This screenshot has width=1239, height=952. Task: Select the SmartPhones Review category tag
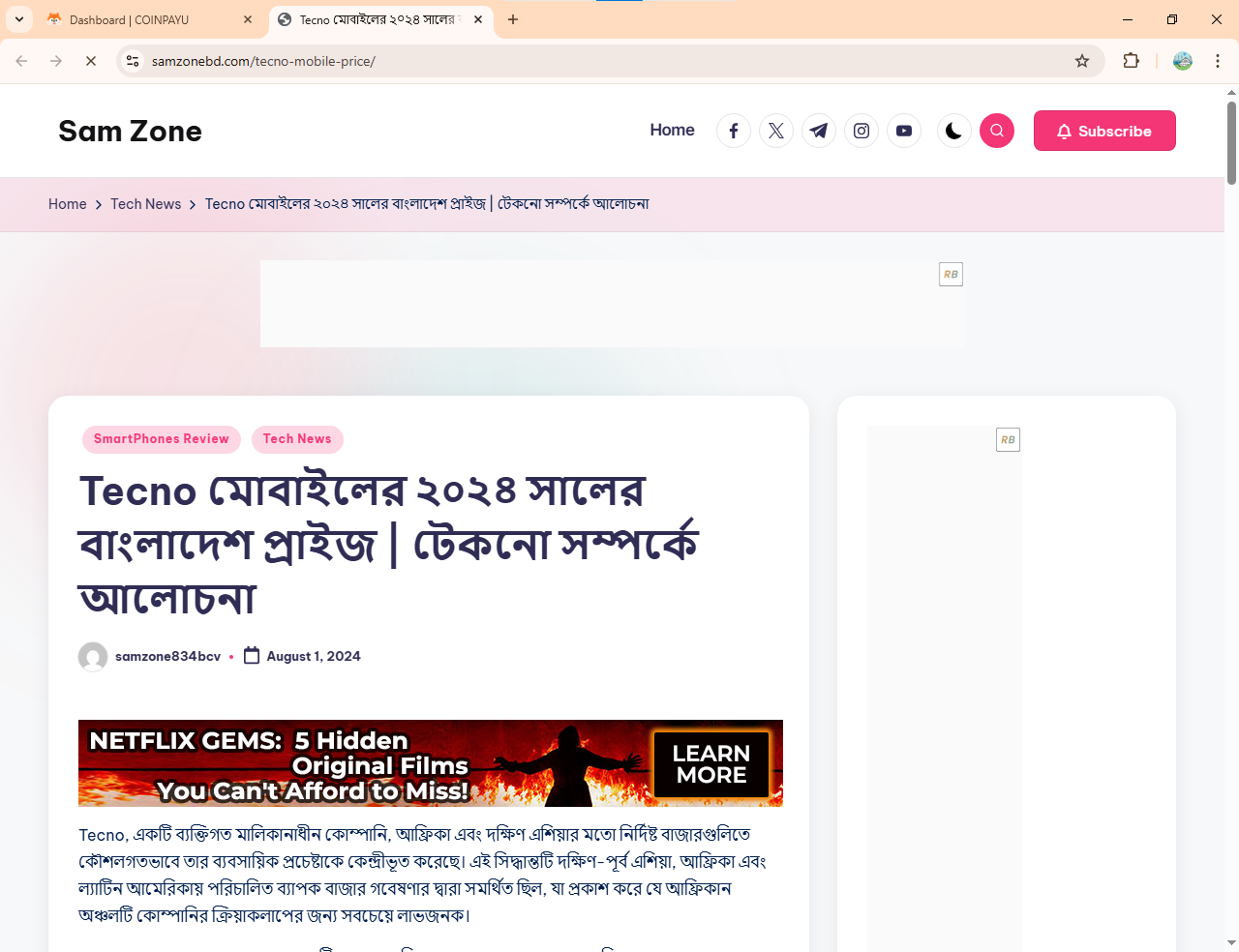[x=162, y=439]
